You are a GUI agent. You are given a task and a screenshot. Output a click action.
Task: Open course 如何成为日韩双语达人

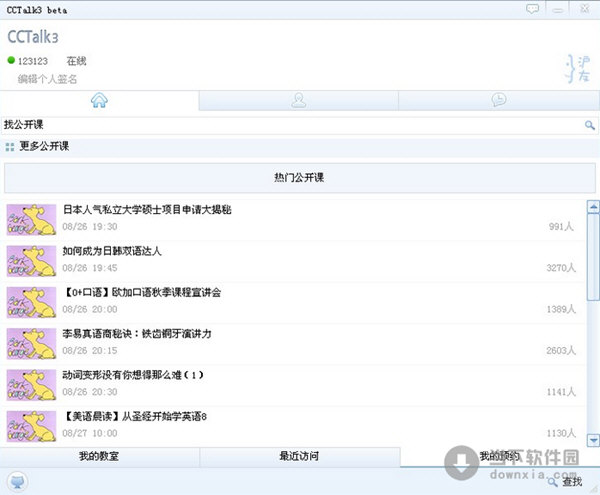pyautogui.click(x=112, y=251)
